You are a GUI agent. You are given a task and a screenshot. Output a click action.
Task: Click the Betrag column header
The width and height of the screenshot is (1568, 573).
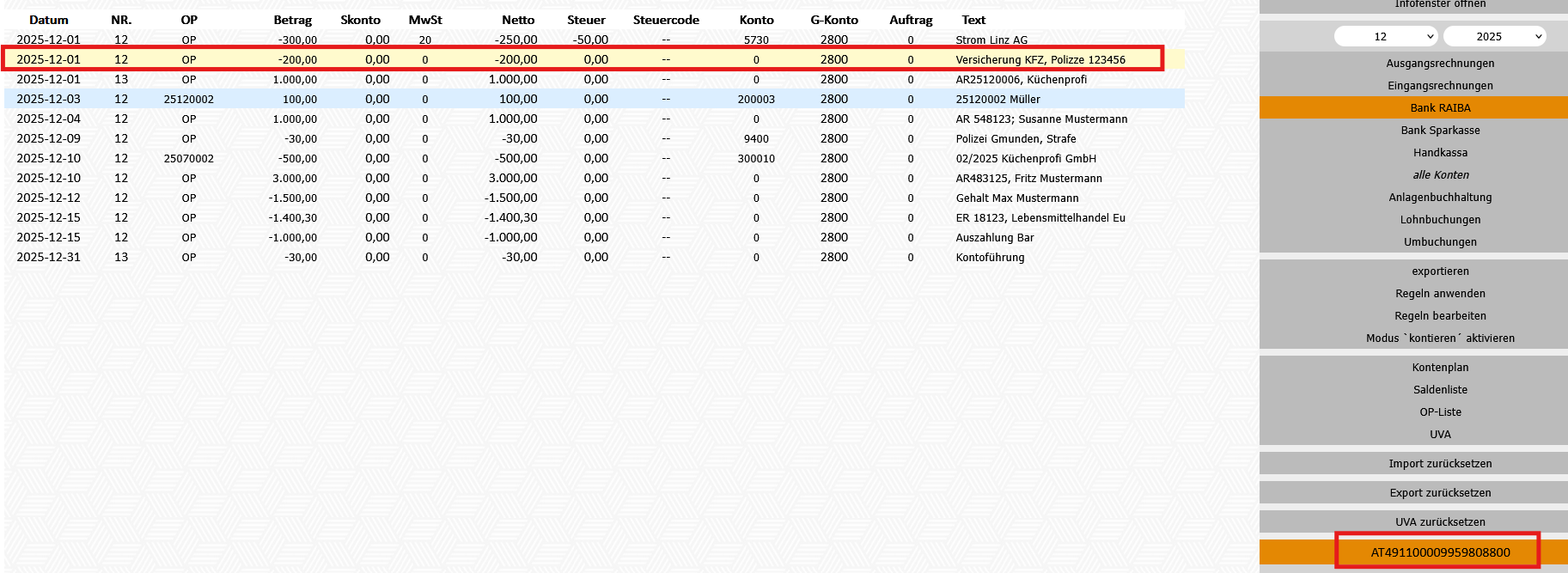click(292, 20)
